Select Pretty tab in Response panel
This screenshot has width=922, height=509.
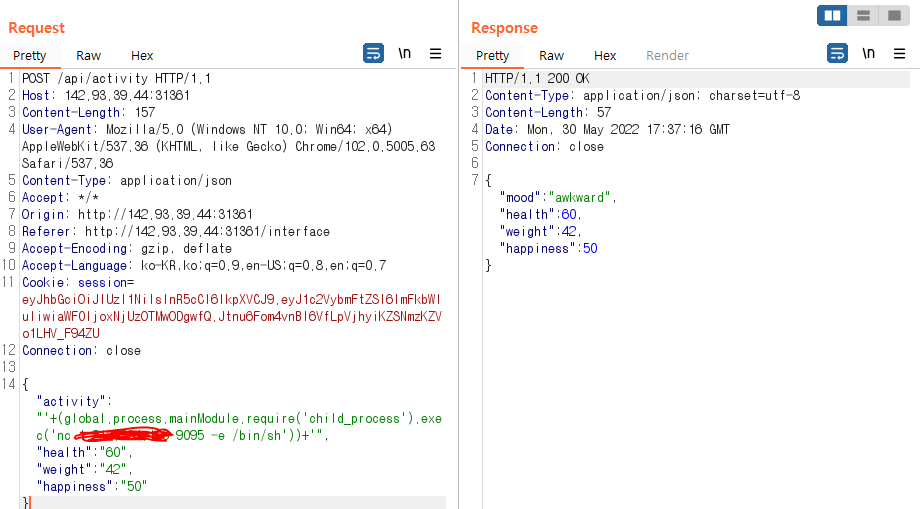[x=492, y=56]
